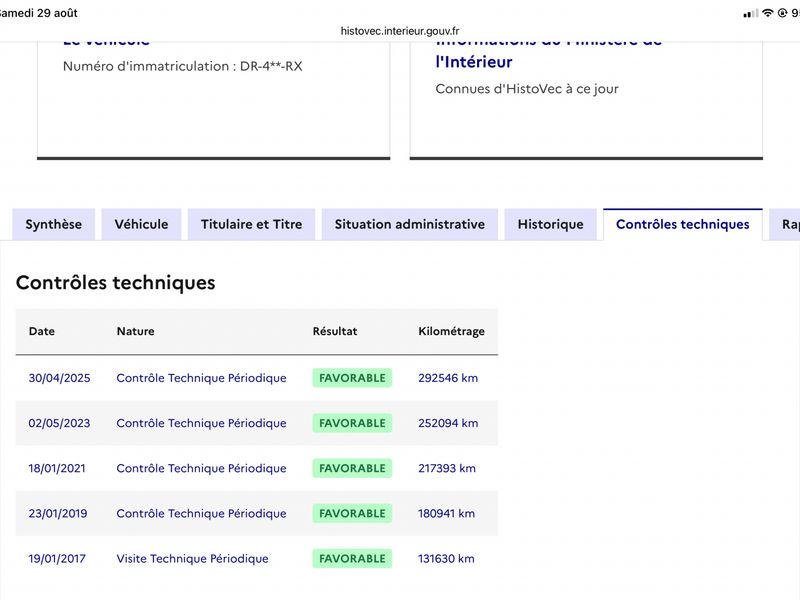This screenshot has height=600, width=800.
Task: Click the FAVORABLE badge for 19/01/2017
Action: point(352,559)
